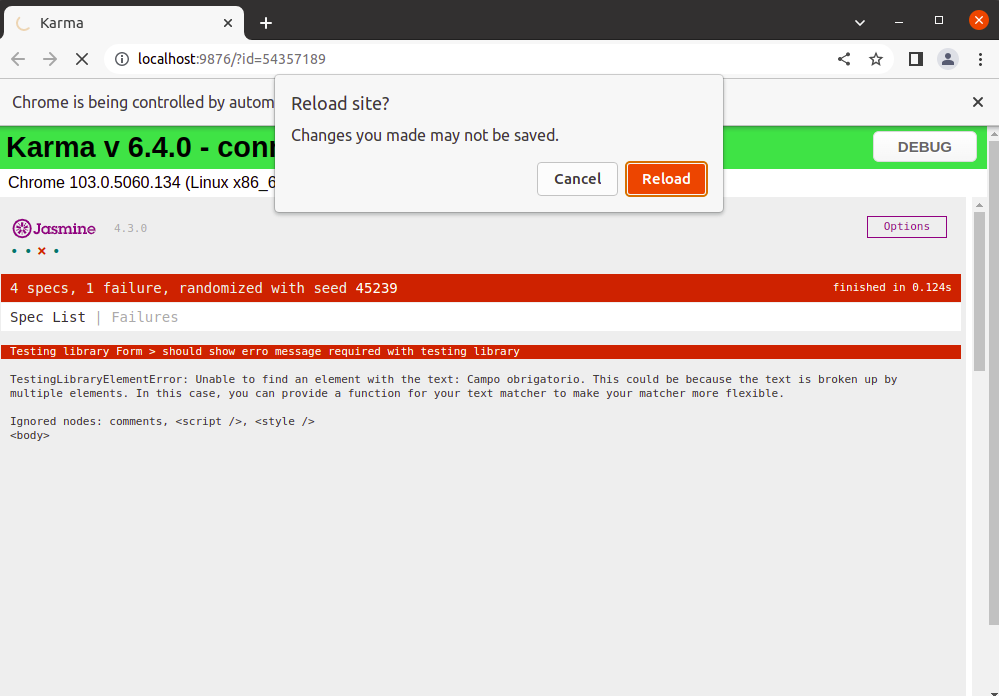The height and width of the screenshot is (696, 999).
Task: Click the 'Ignored nodes' line
Action: click(x=162, y=421)
